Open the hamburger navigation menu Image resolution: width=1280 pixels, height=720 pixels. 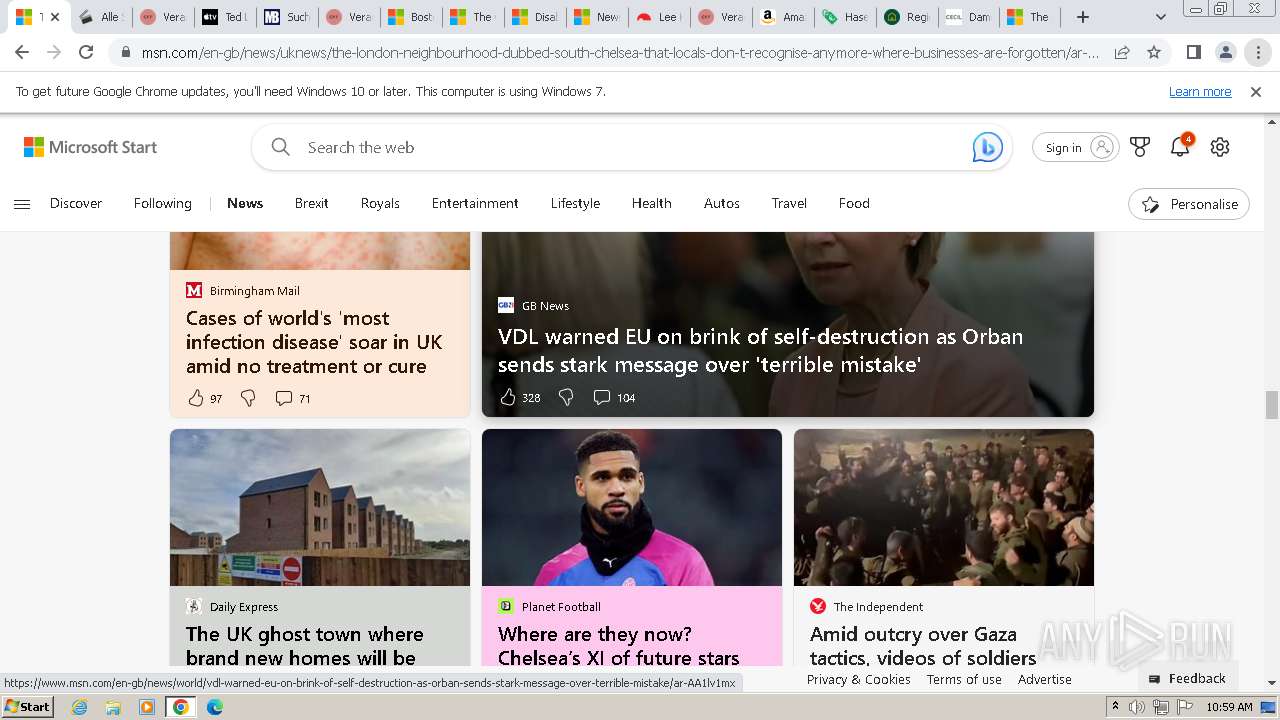[x=22, y=204]
